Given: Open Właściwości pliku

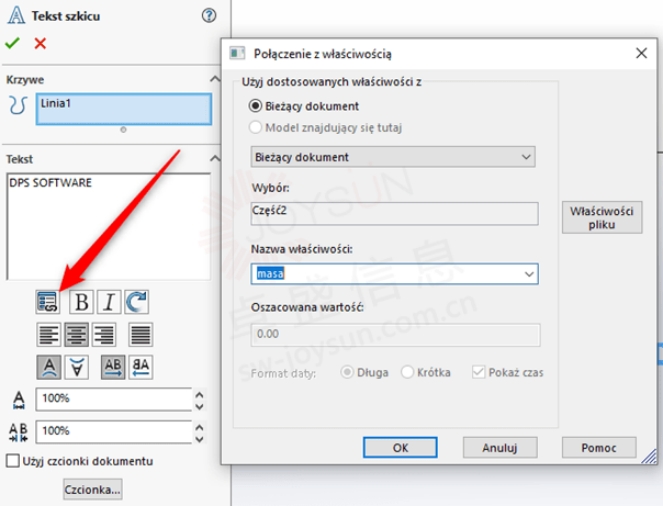Looking at the screenshot, I should (x=602, y=217).
